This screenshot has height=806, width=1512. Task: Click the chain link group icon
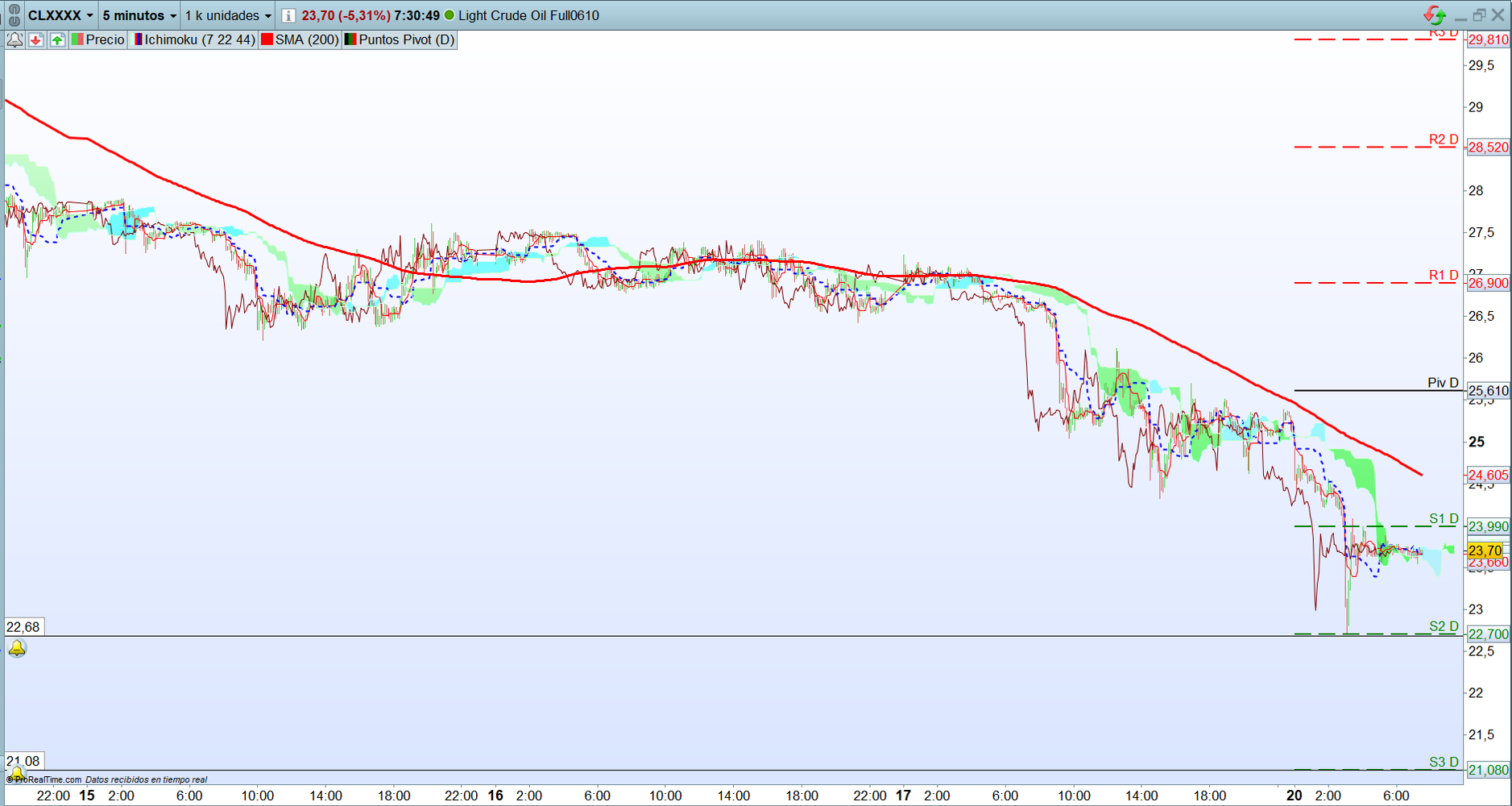coord(14,15)
